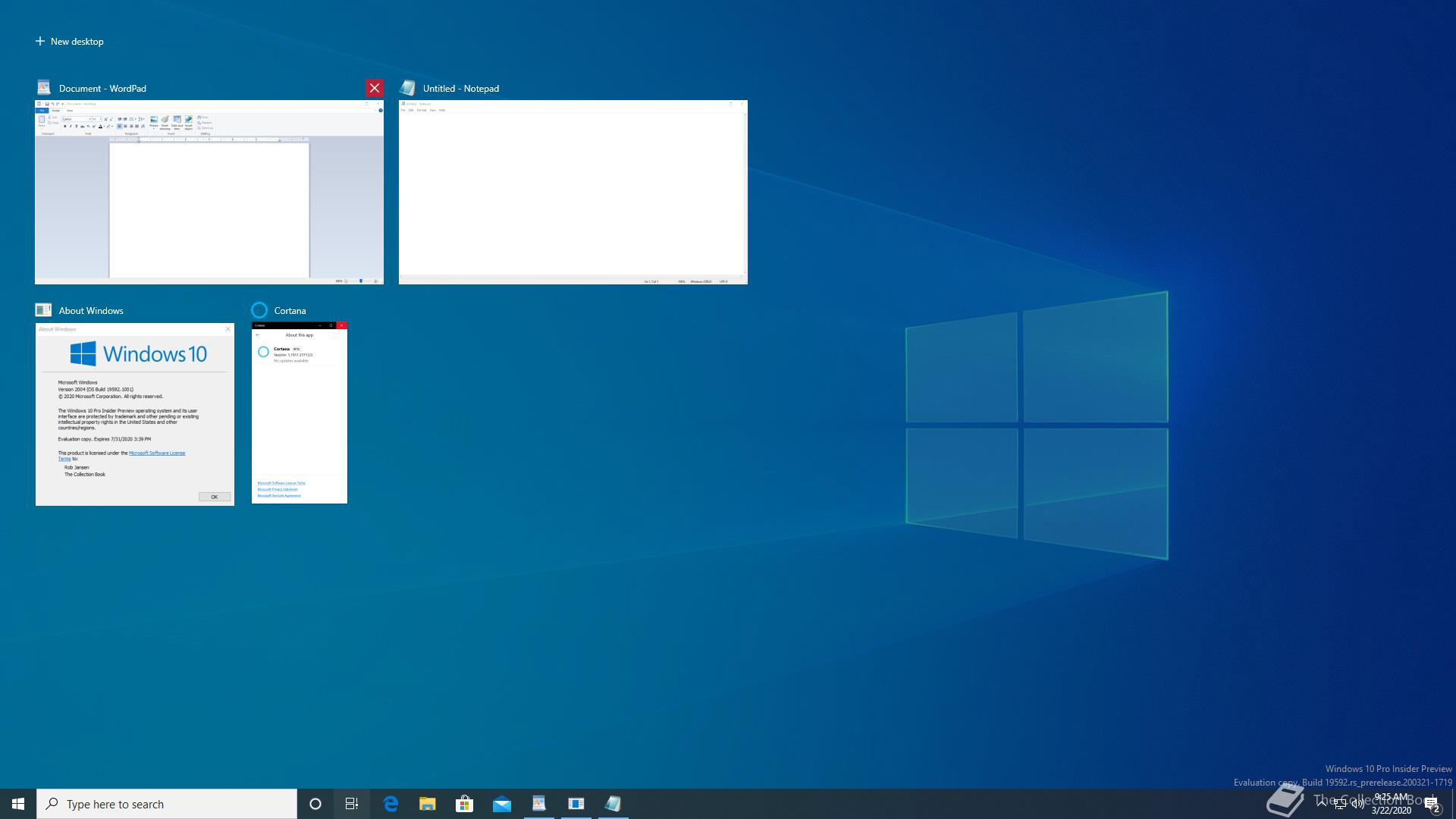Close the Document - WordPad preview
This screenshot has height=819, width=1456.
click(x=374, y=88)
